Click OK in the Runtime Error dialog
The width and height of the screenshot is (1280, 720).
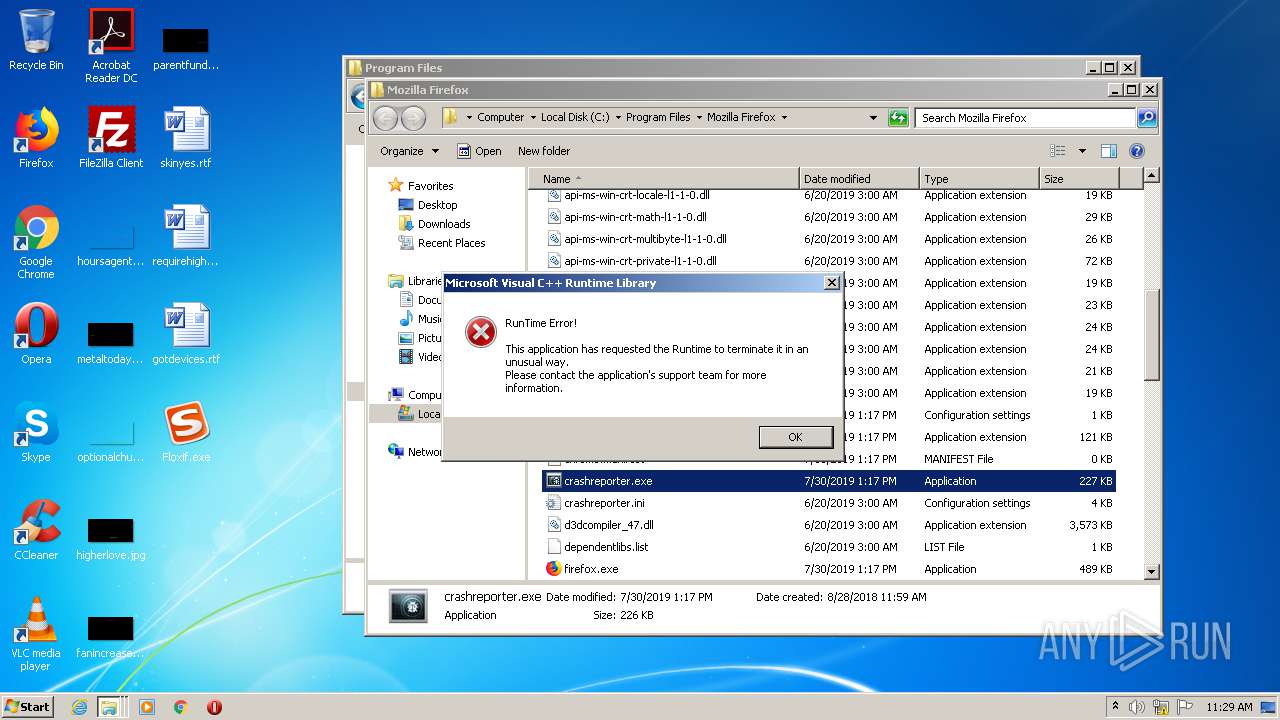795,437
